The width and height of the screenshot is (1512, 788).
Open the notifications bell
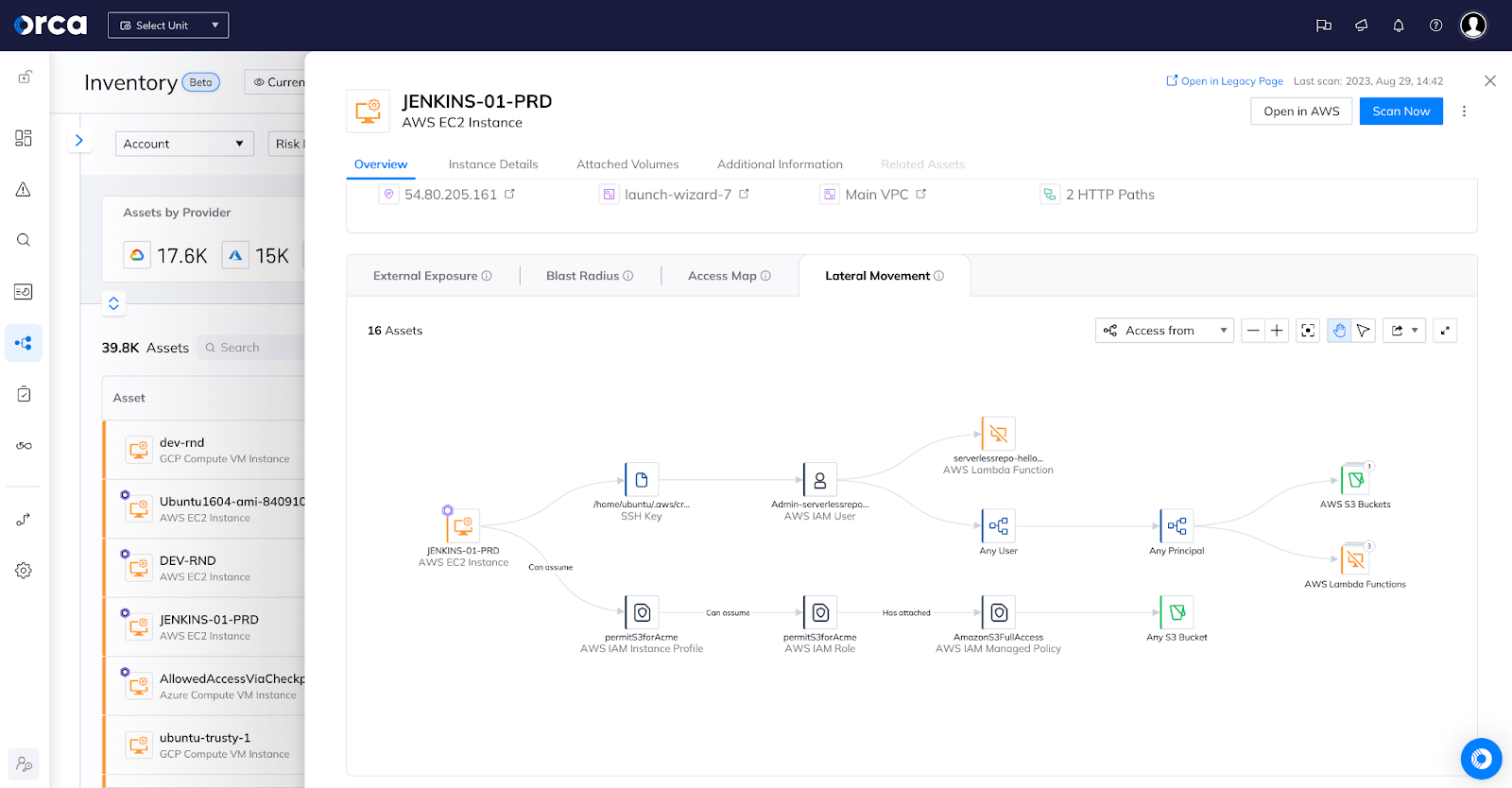coord(1399,26)
